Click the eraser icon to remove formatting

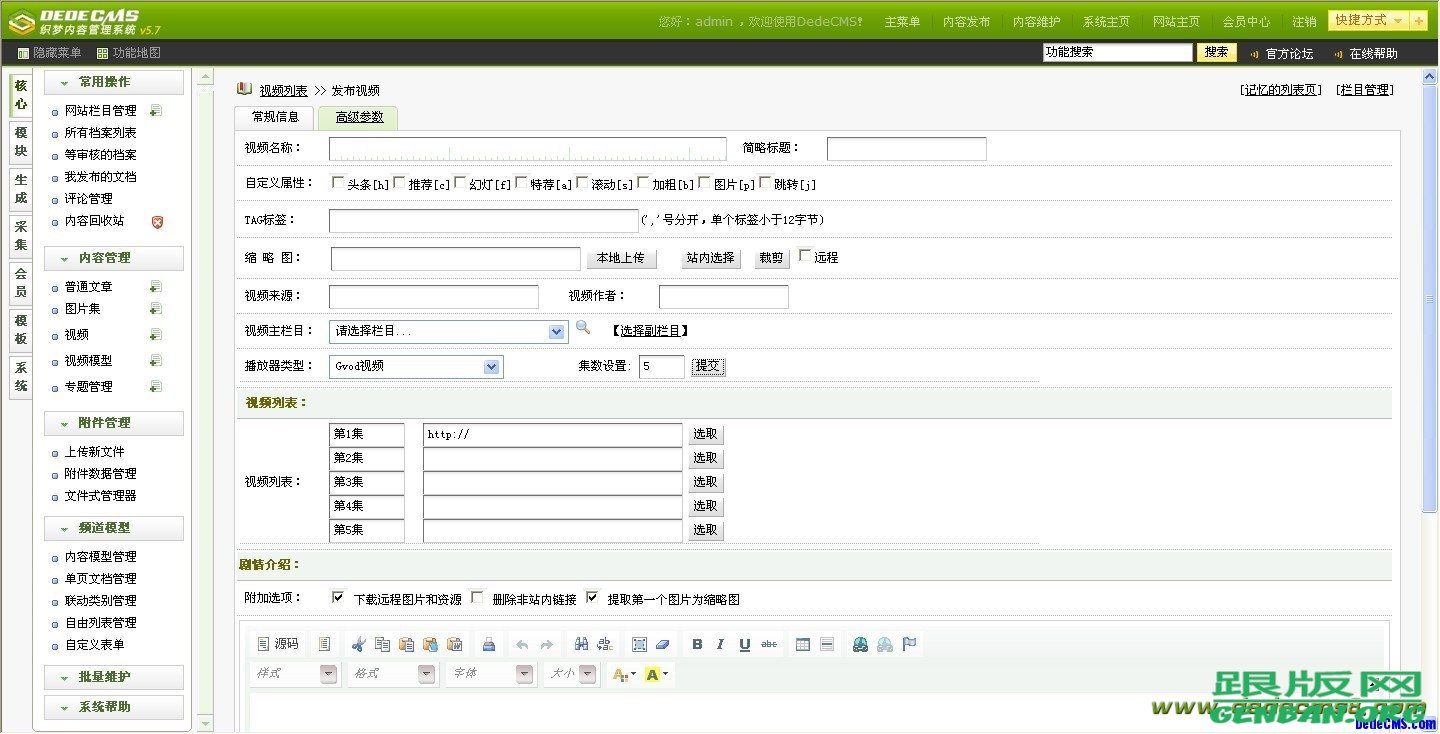click(661, 643)
